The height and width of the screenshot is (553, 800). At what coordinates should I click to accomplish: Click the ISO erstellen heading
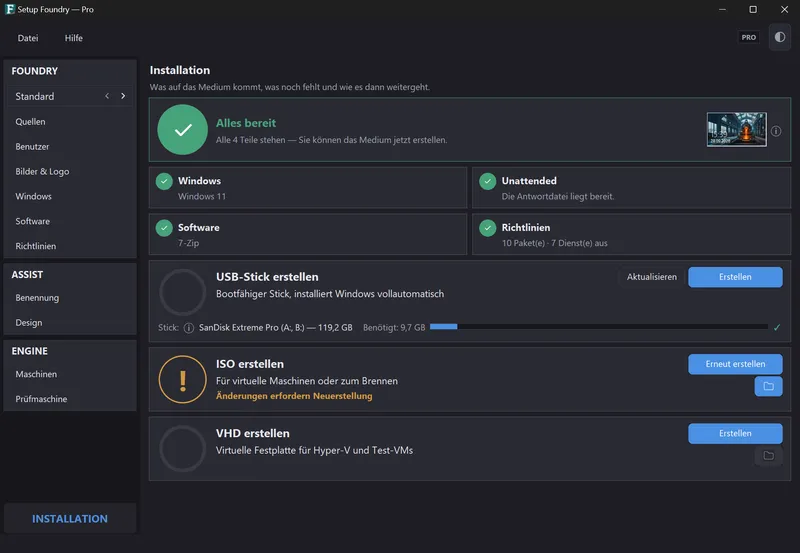[249, 364]
